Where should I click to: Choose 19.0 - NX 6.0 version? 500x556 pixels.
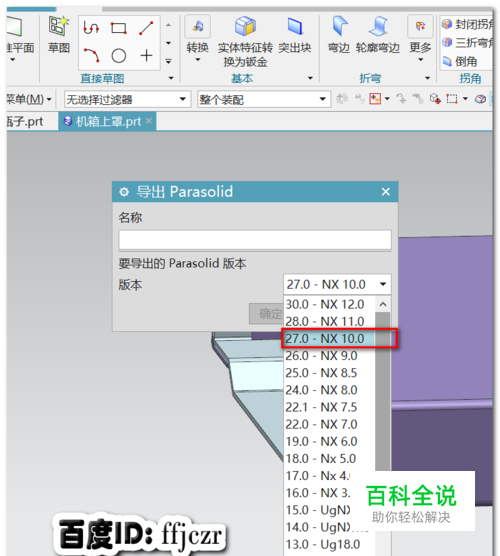pos(329,441)
